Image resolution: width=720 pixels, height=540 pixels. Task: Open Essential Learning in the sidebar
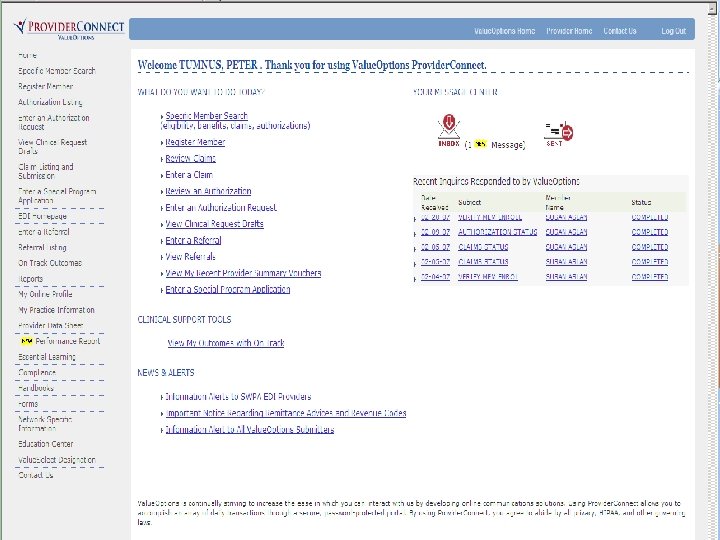(x=47, y=357)
